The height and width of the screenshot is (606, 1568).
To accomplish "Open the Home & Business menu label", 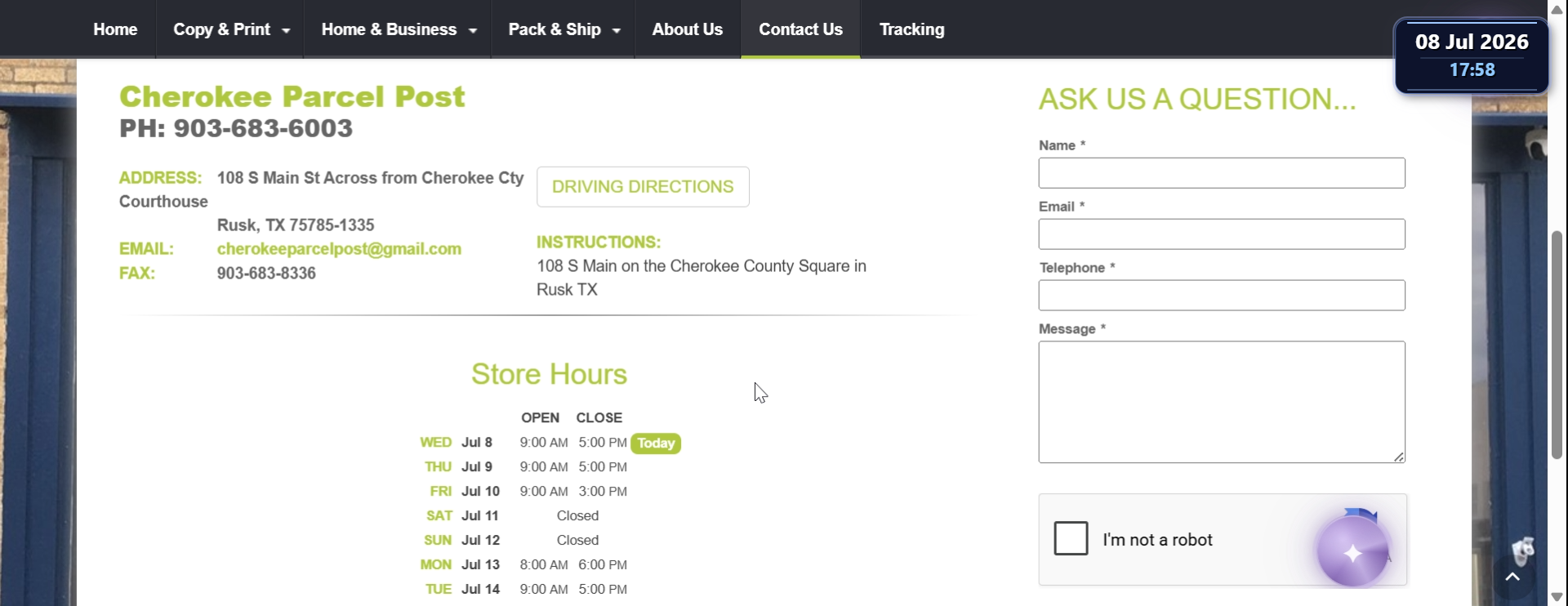I will point(389,29).
